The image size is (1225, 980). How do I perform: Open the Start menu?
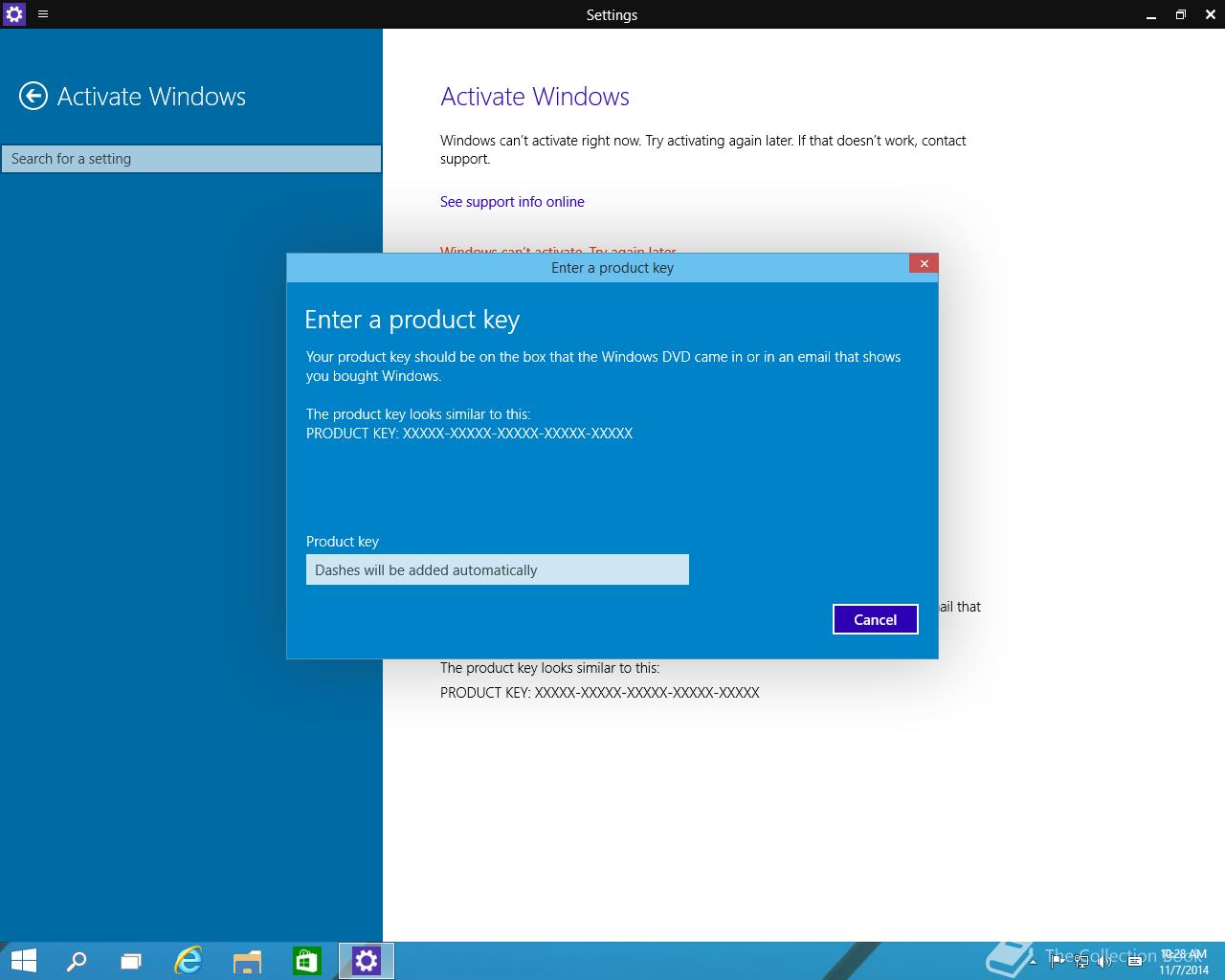coord(23,961)
